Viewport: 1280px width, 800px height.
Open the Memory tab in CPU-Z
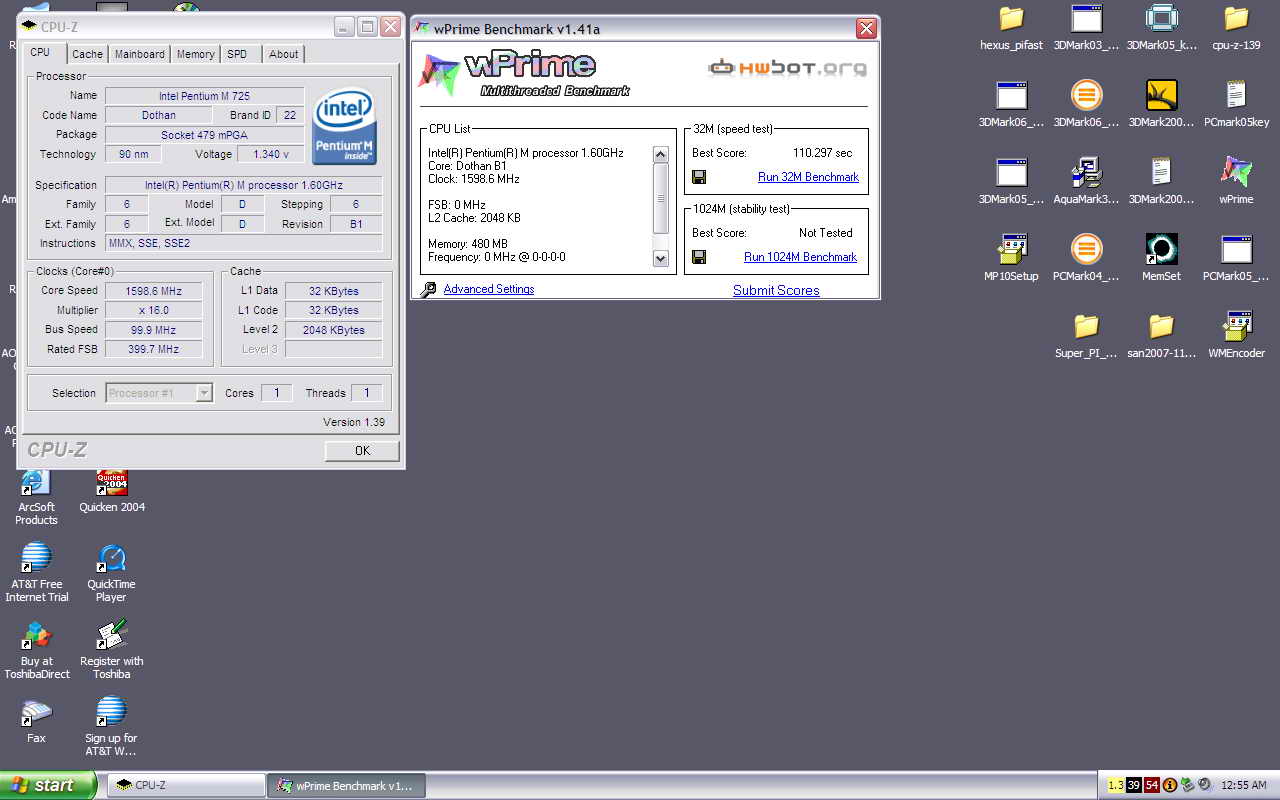point(196,54)
